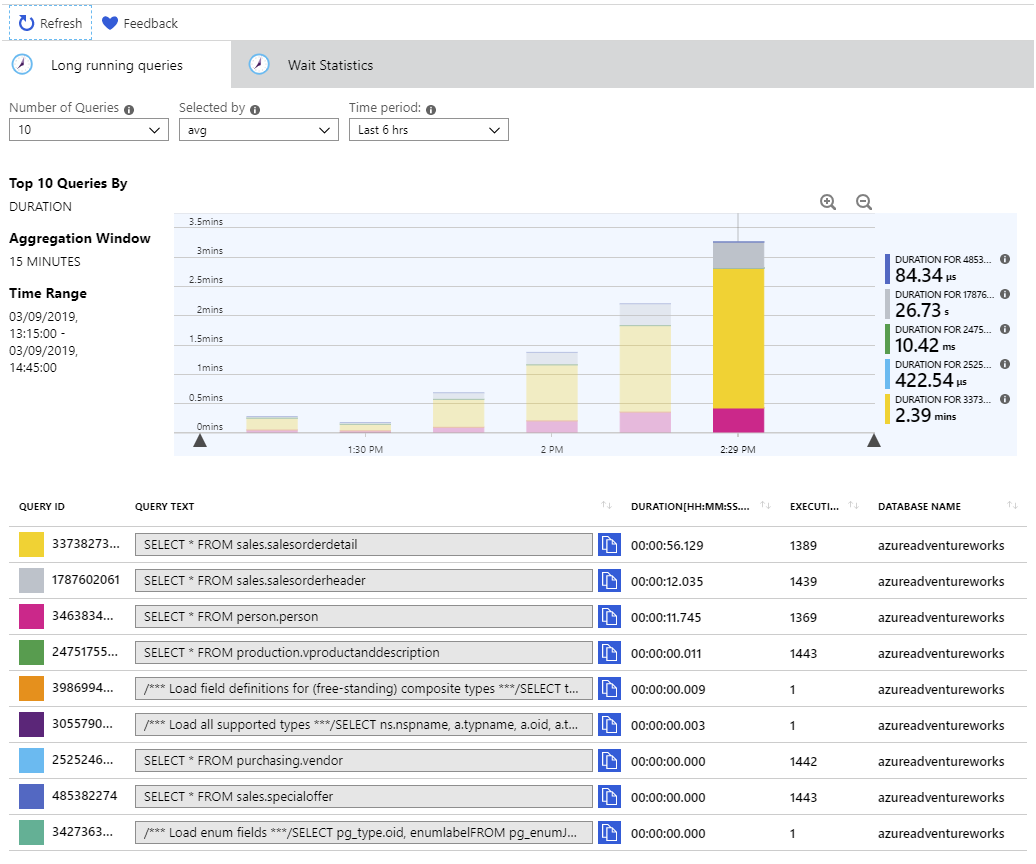
Task: Click the 1:30 PM bar in chart
Action: click(365, 427)
